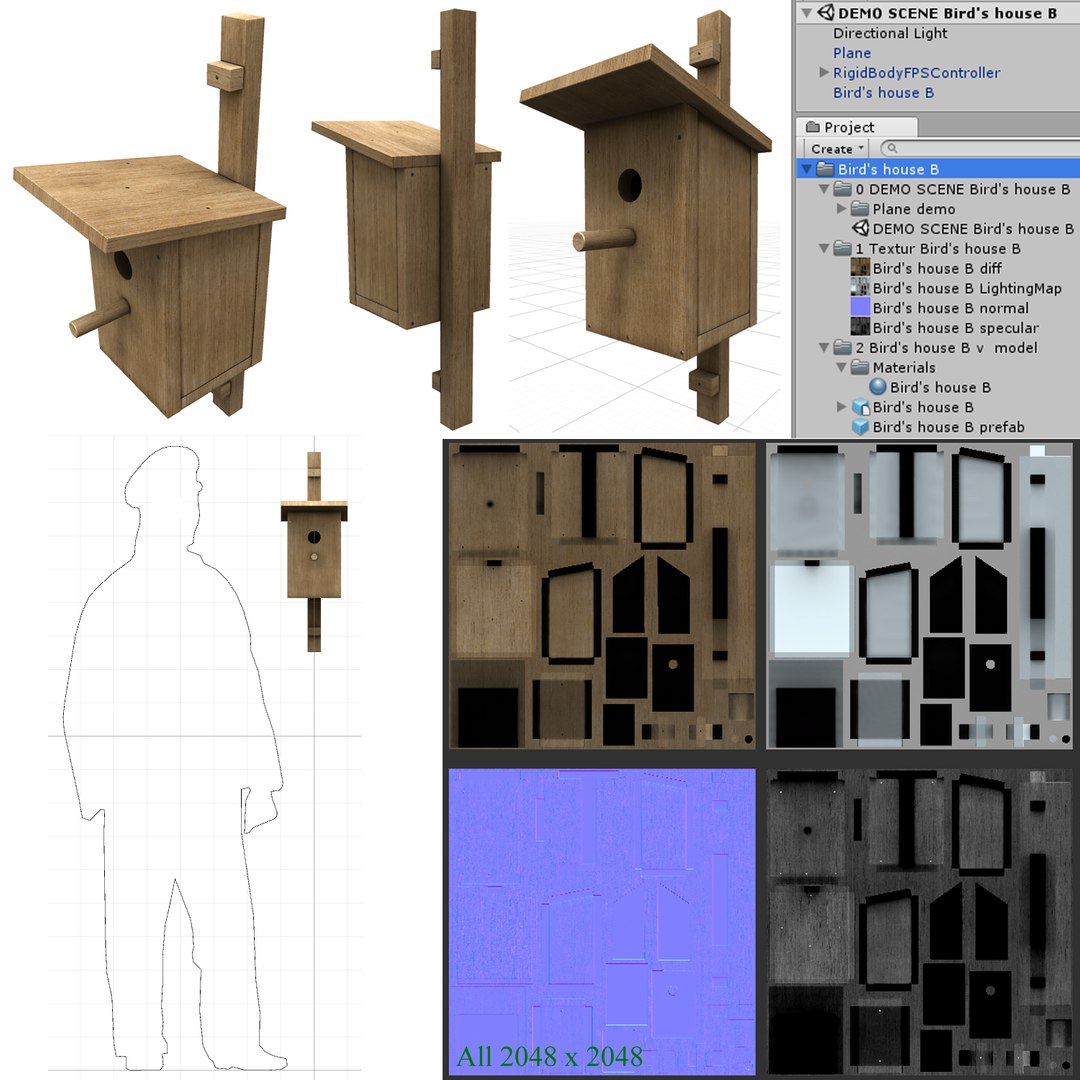Click the angled top-view birdhouse render
Screen dimensions: 1080x1080
149,217
